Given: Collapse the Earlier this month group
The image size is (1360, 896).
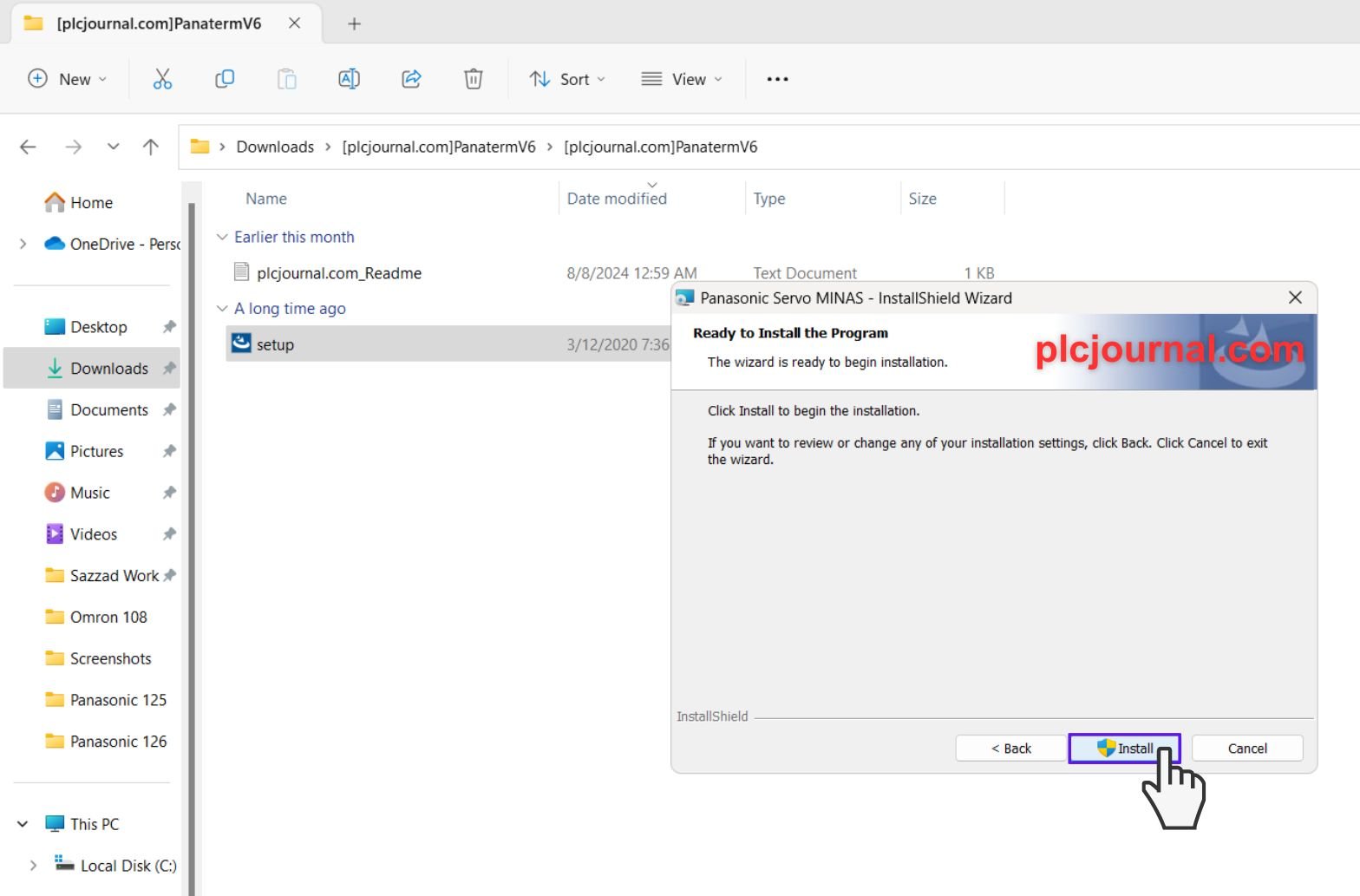Looking at the screenshot, I should pyautogui.click(x=222, y=237).
